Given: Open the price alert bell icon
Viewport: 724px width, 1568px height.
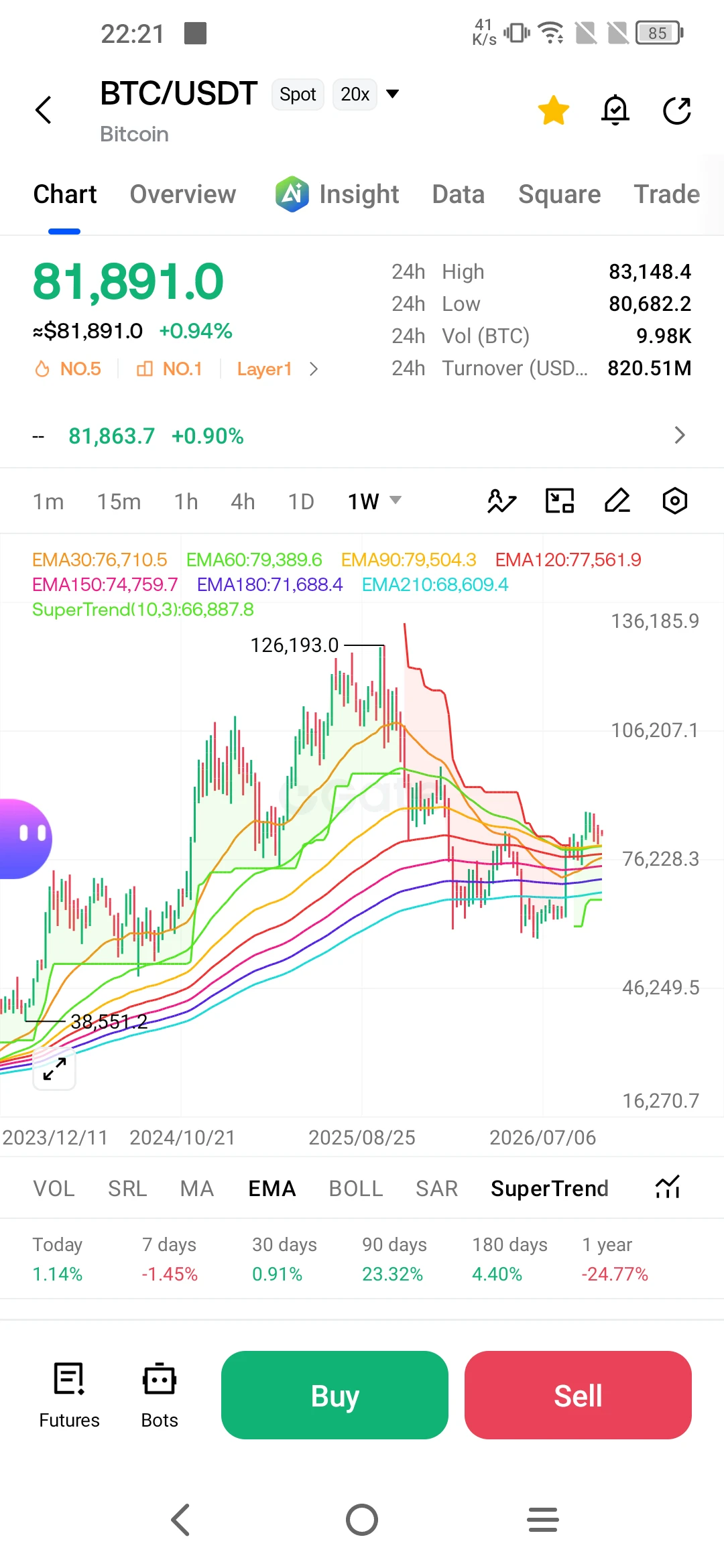Looking at the screenshot, I should [x=615, y=111].
